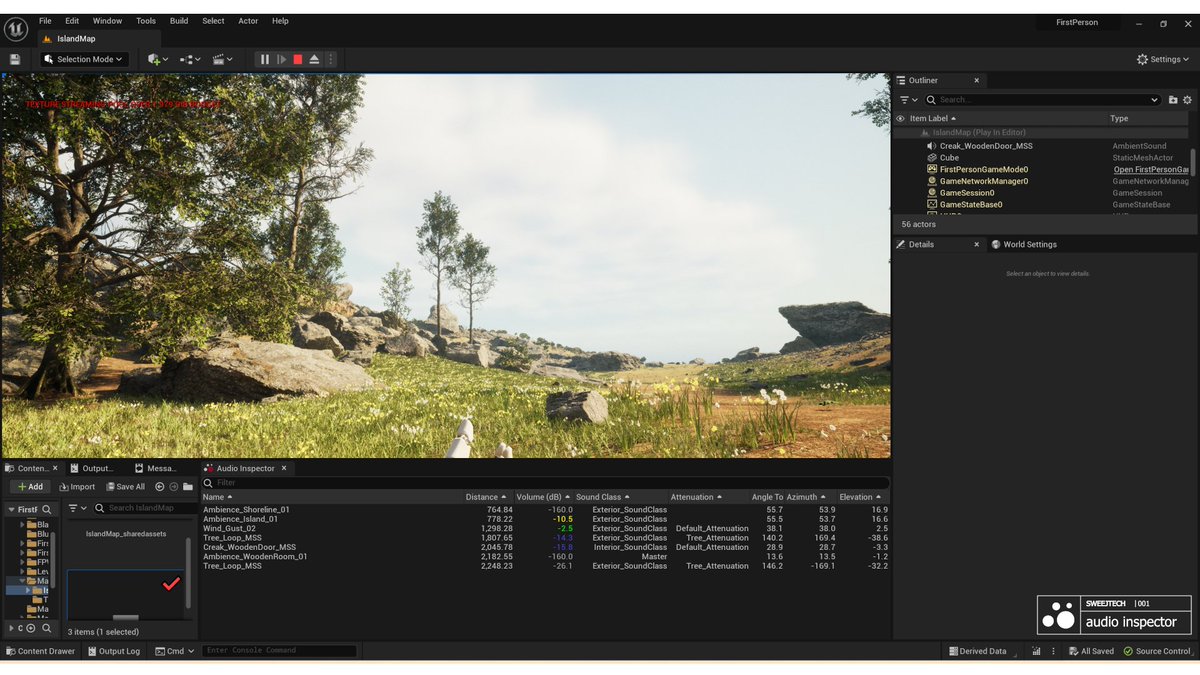The height and width of the screenshot is (675, 1200).
Task: Open the Window menu
Action: coord(107,21)
